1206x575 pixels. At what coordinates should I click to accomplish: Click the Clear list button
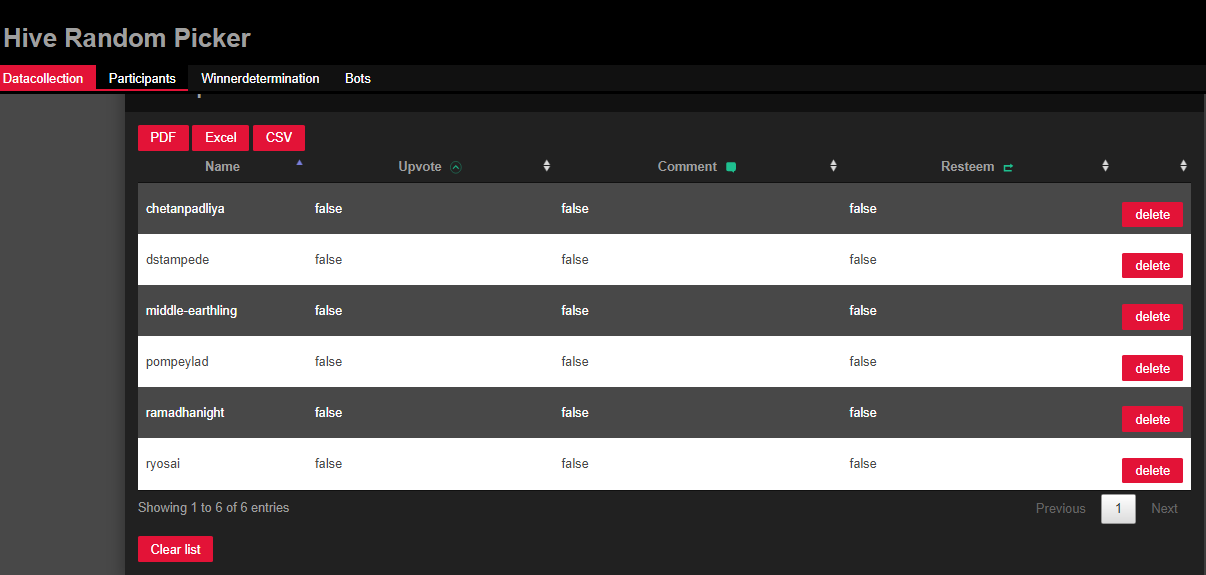click(175, 549)
